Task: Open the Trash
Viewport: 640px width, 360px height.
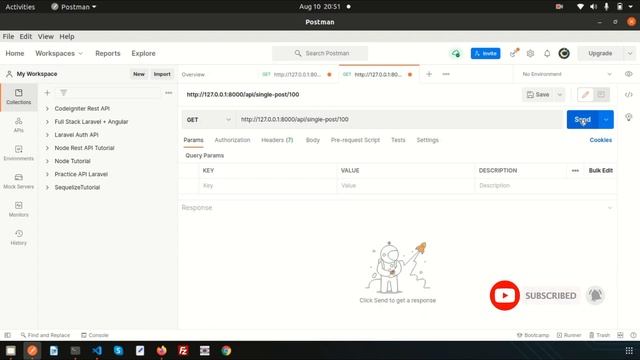Action: pos(599,335)
